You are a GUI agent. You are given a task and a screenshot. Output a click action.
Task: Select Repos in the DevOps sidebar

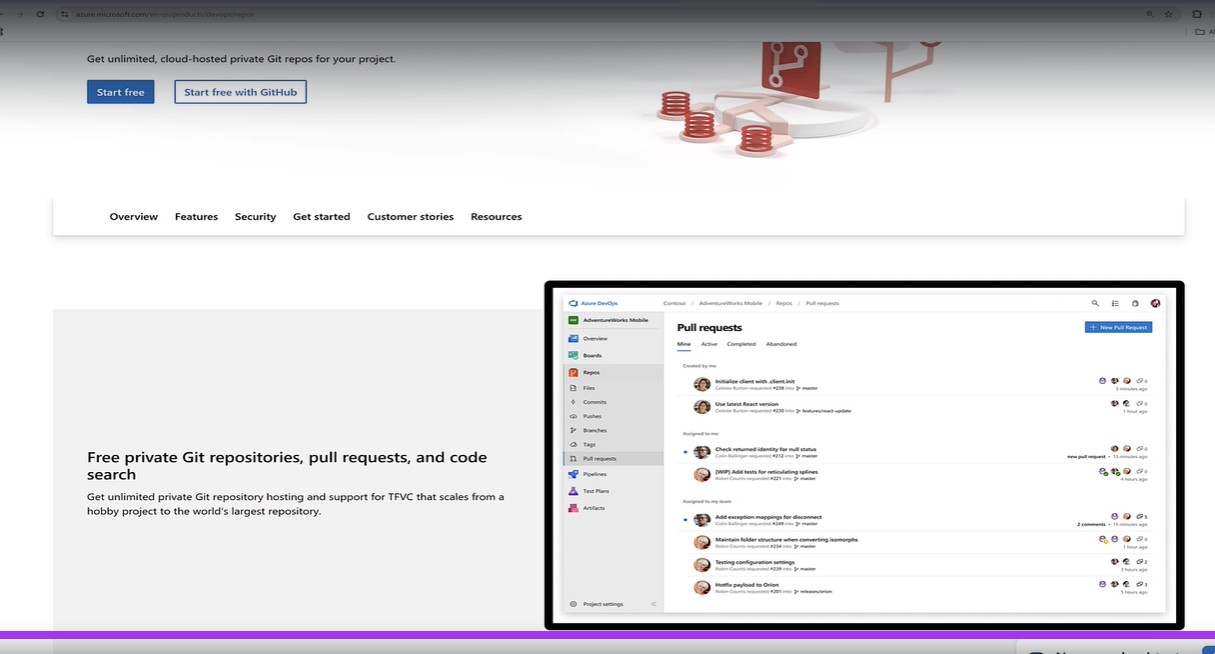click(x=591, y=372)
